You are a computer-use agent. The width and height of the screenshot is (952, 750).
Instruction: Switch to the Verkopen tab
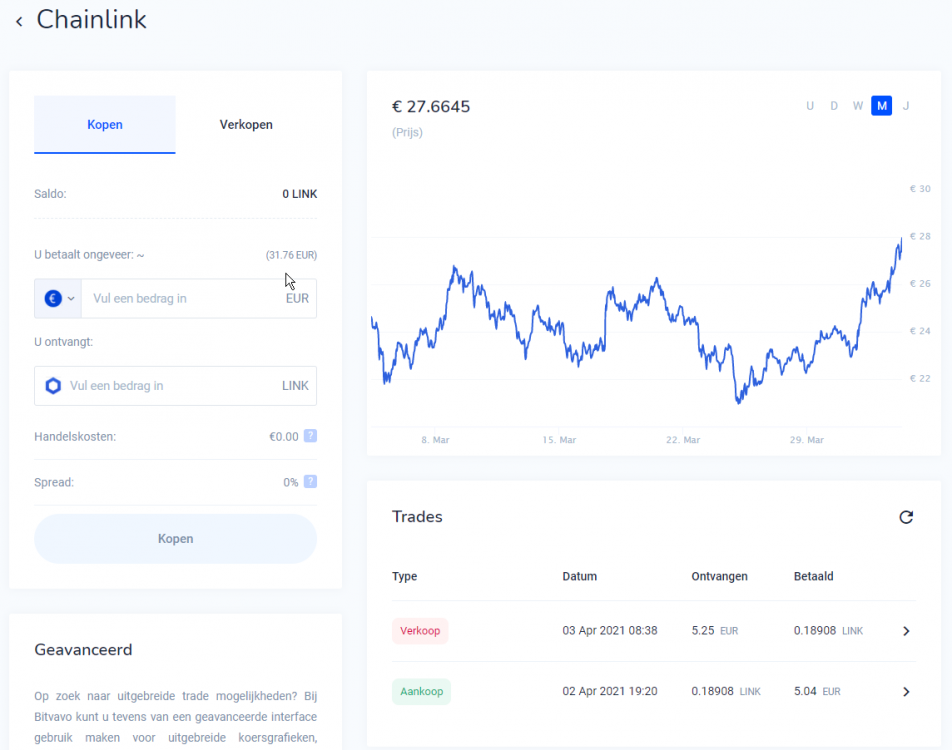coord(246,125)
